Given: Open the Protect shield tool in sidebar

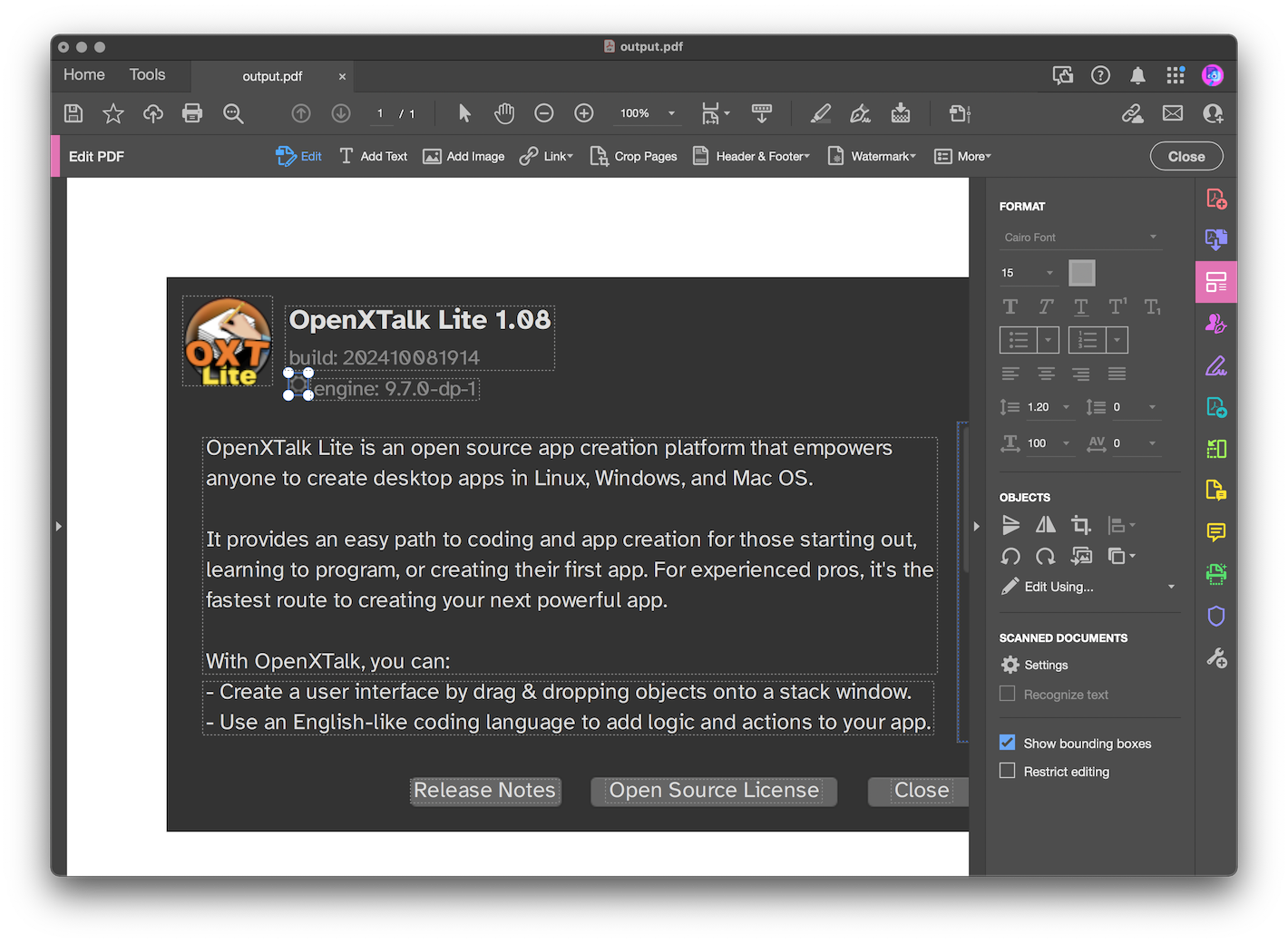Looking at the screenshot, I should coord(1216,617).
